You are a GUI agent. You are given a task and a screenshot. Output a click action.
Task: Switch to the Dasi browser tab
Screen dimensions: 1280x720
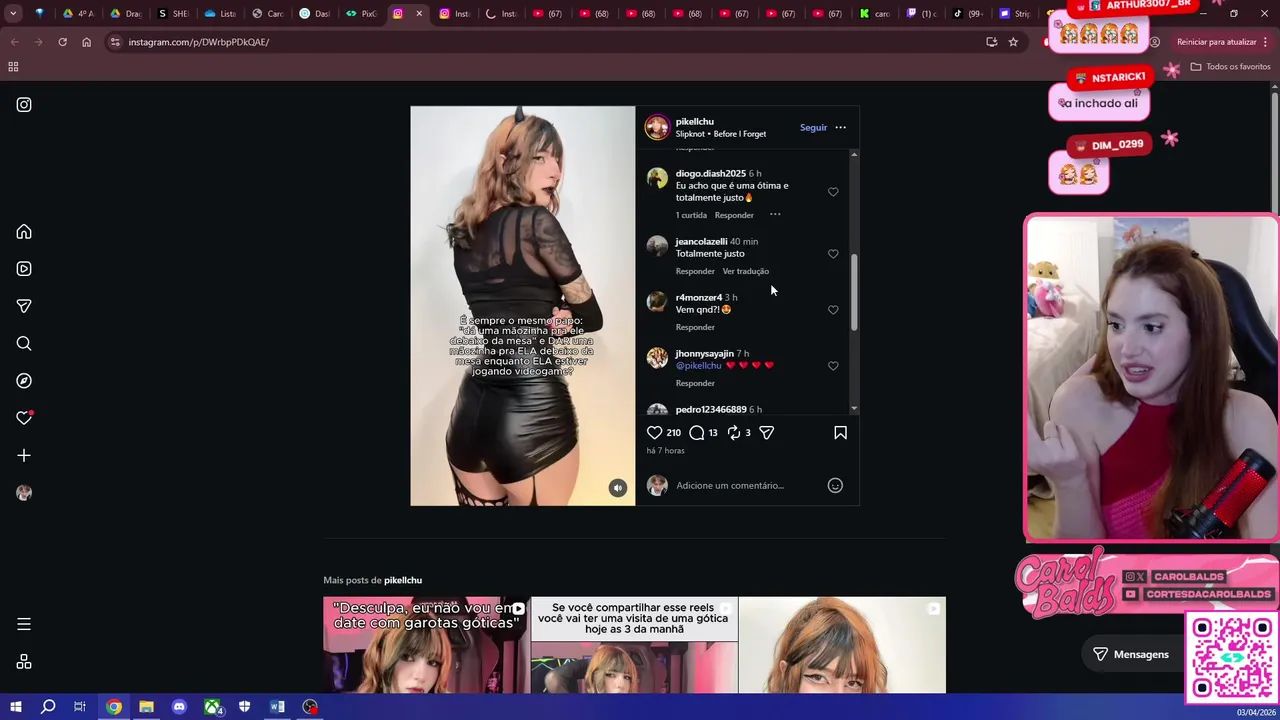(x=315, y=14)
